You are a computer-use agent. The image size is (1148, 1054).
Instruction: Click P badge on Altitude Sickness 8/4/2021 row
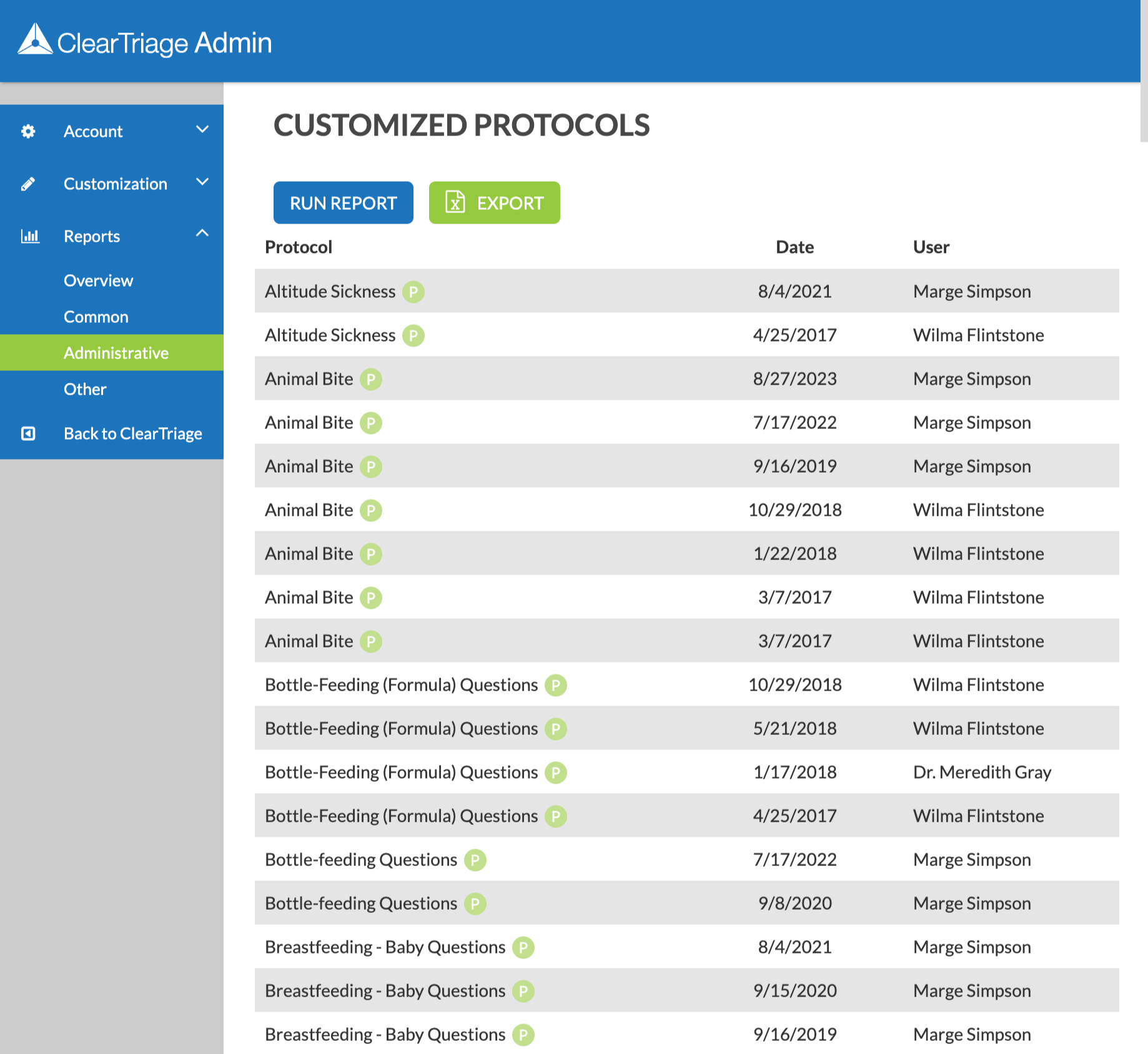click(413, 292)
